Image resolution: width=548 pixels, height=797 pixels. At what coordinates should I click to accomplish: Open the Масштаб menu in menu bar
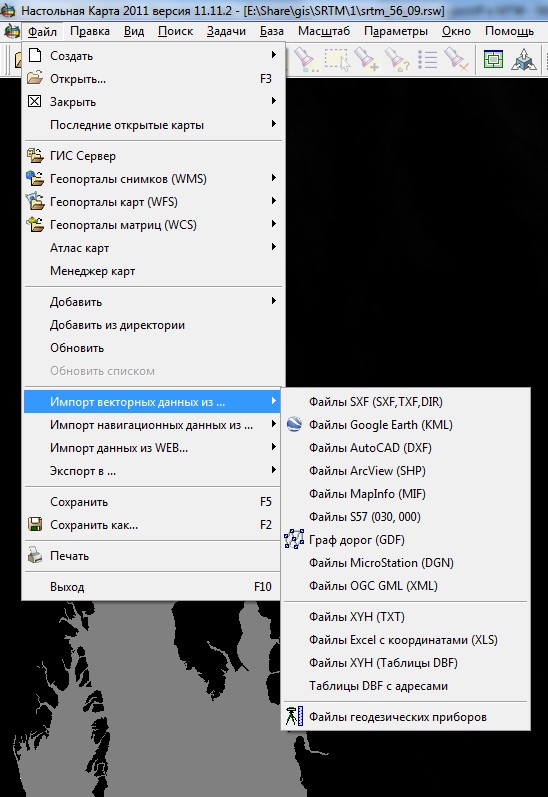tap(324, 31)
